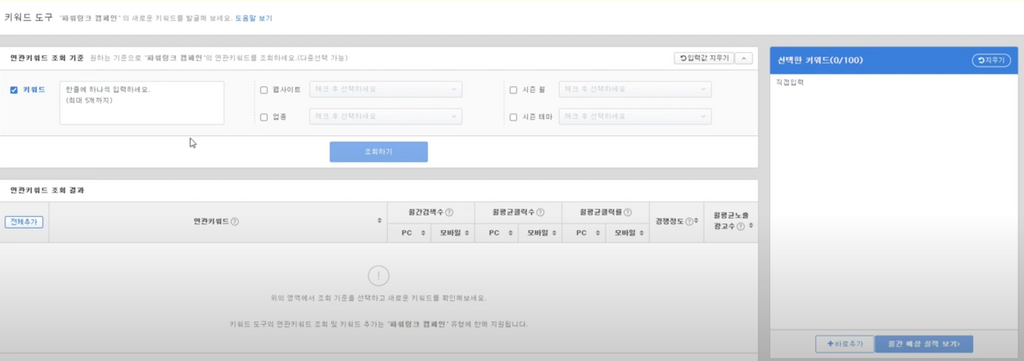
Task: Sort by 연관키워드 column arrows
Action: pos(379,221)
